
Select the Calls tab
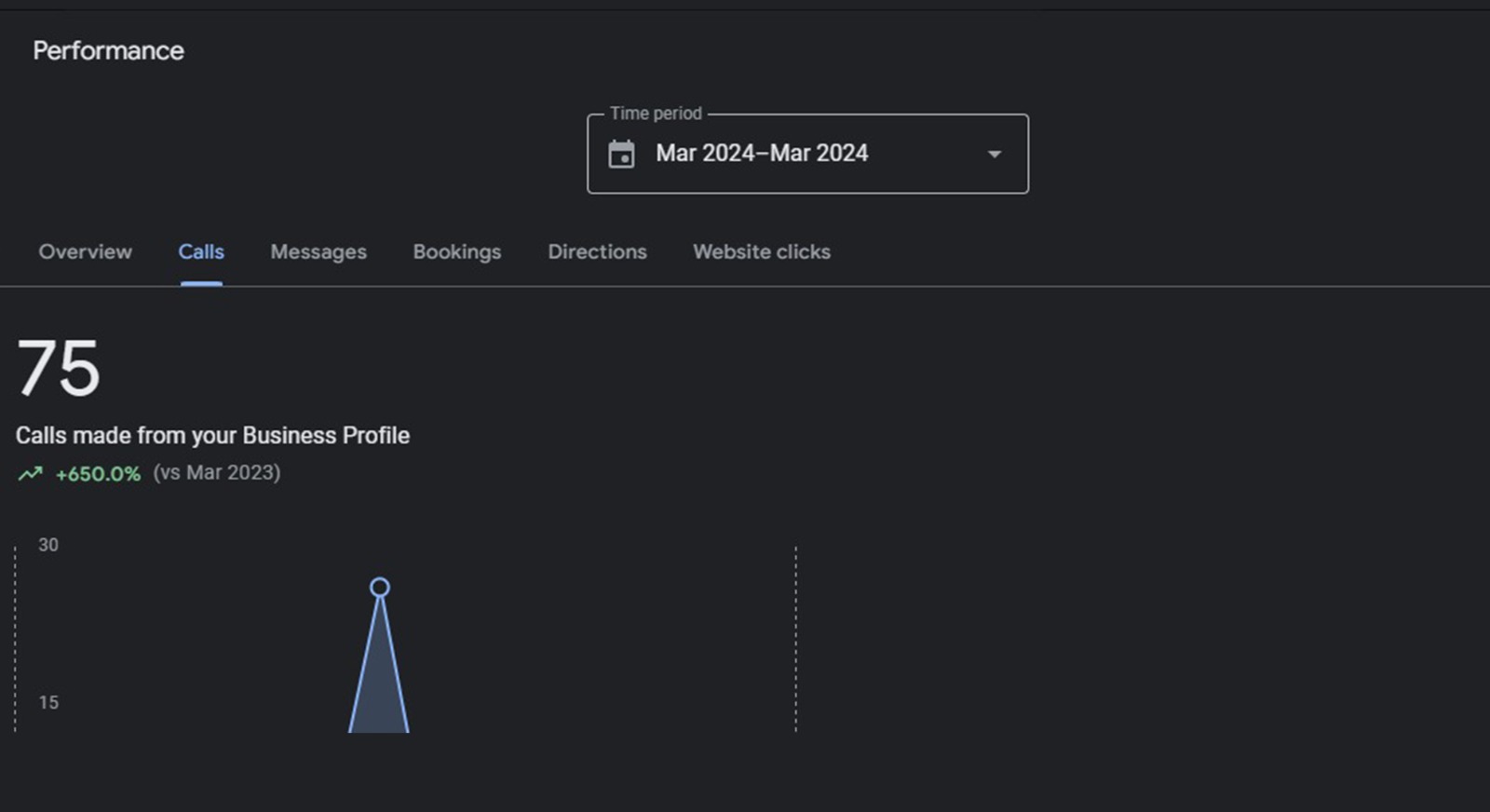(201, 252)
